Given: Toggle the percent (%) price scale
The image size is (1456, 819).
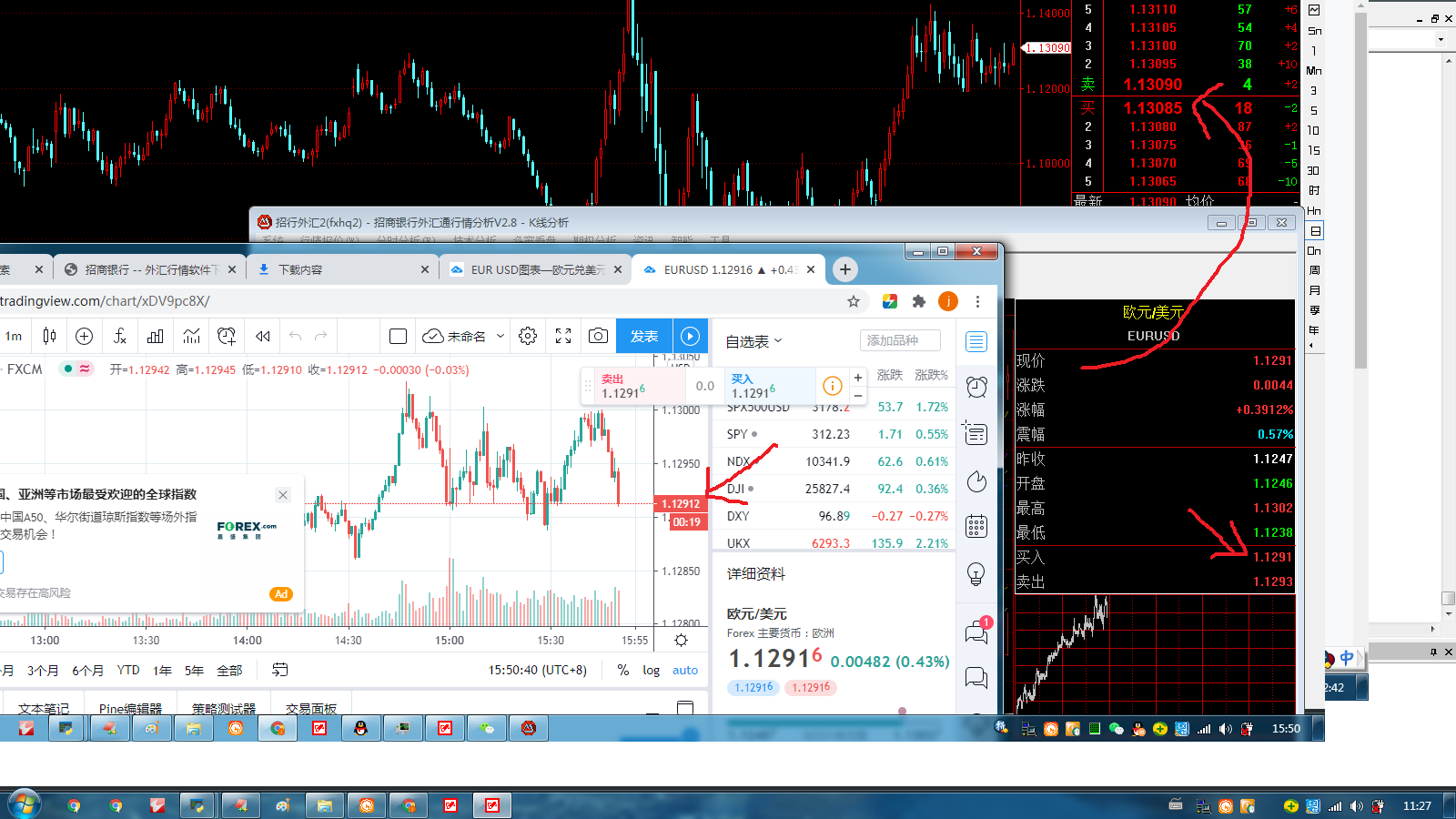Looking at the screenshot, I should coord(623,671).
